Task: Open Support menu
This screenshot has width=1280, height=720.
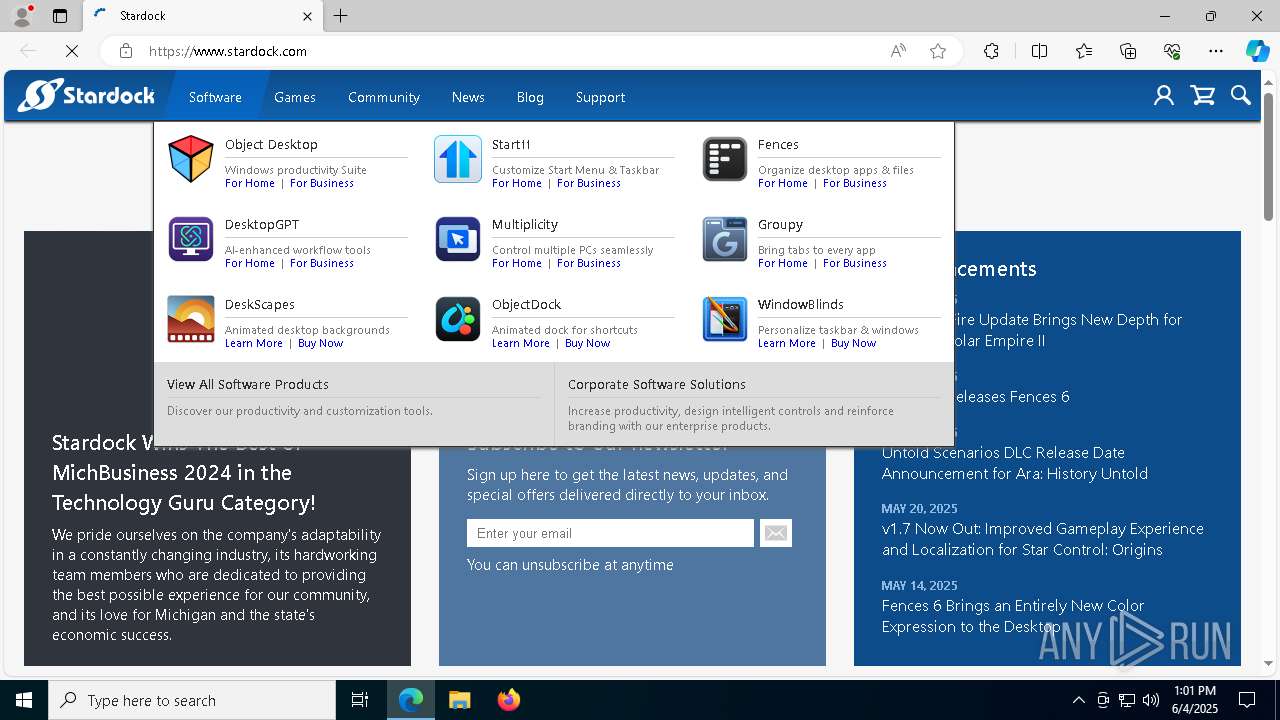Action: click(600, 97)
